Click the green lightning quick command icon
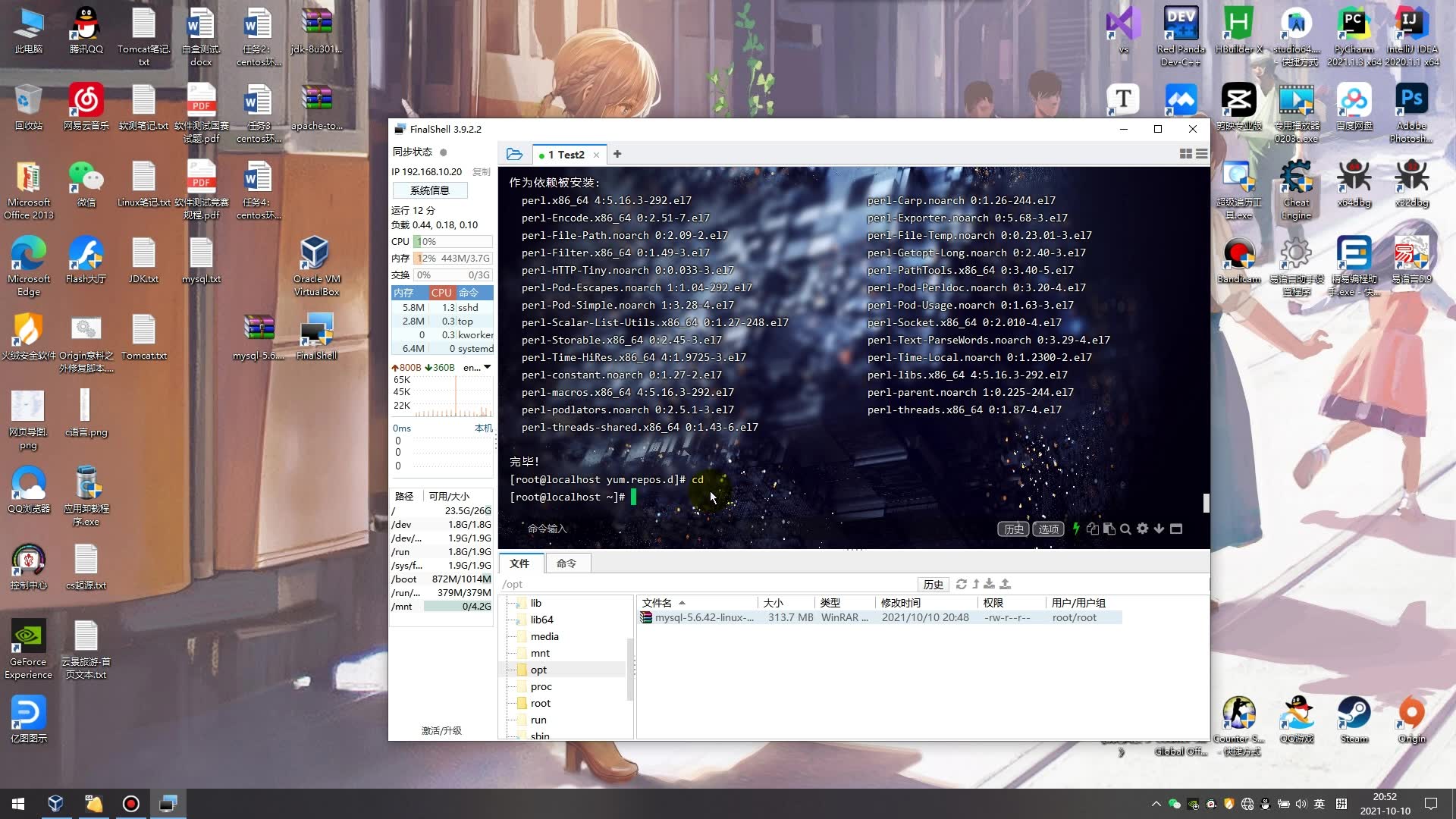The height and width of the screenshot is (819, 1456). click(1076, 529)
